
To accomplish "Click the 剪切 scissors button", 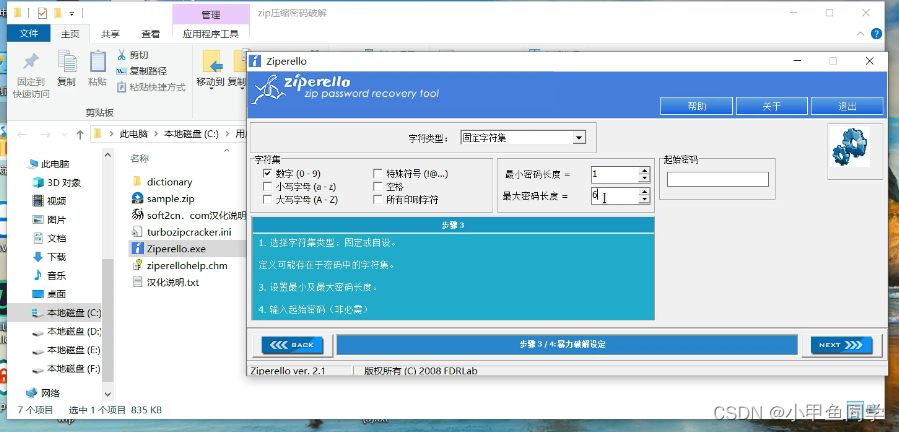I will 133,55.
